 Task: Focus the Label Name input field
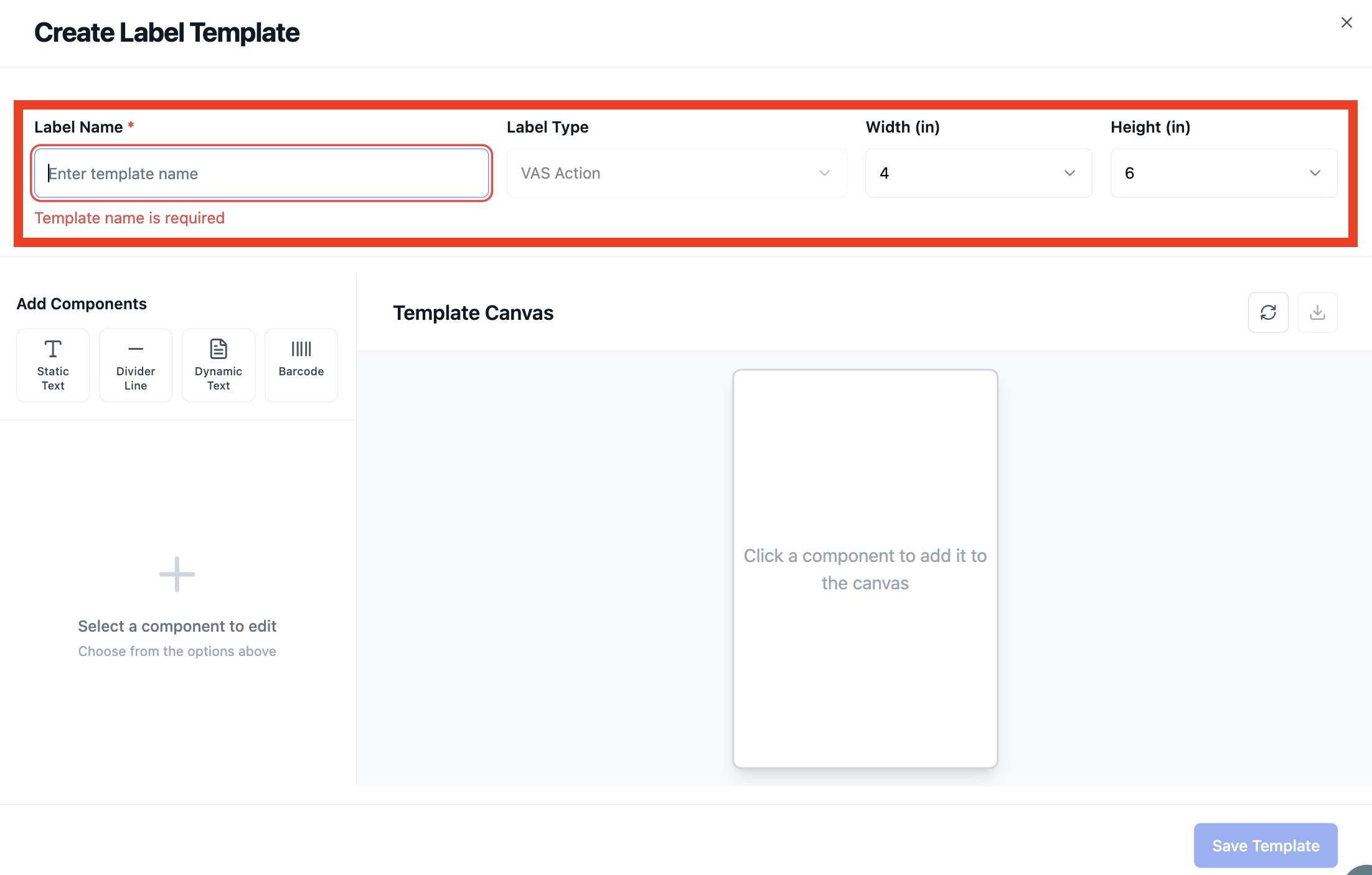click(261, 173)
